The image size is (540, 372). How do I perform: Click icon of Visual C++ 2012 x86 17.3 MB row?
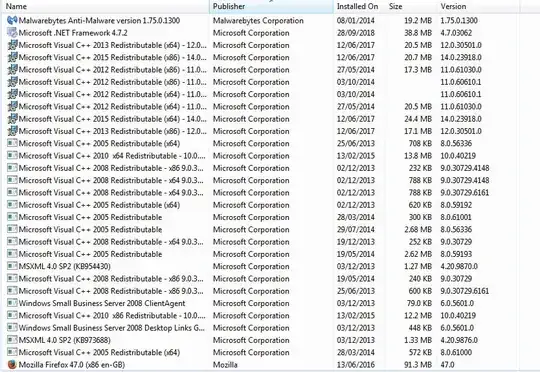(x=12, y=70)
